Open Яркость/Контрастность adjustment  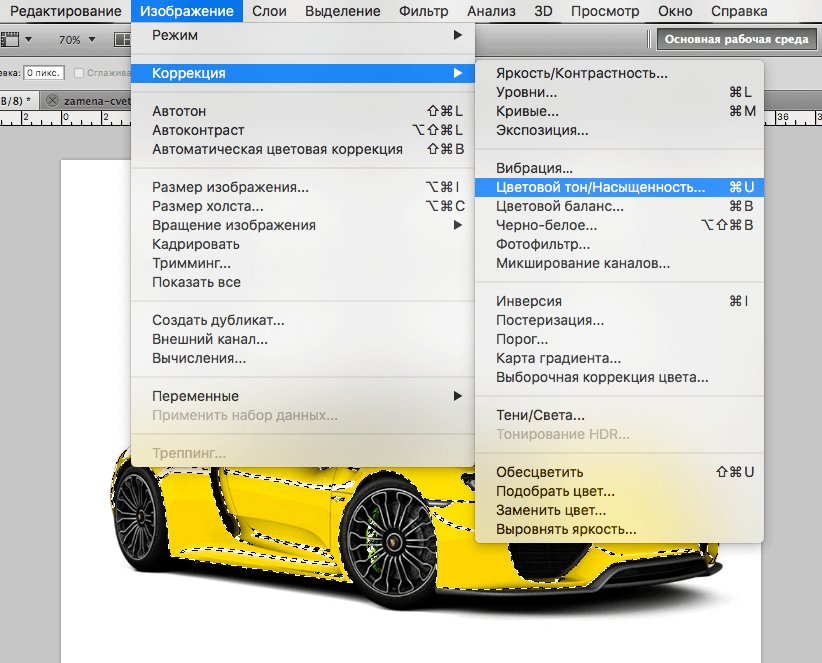619,73
